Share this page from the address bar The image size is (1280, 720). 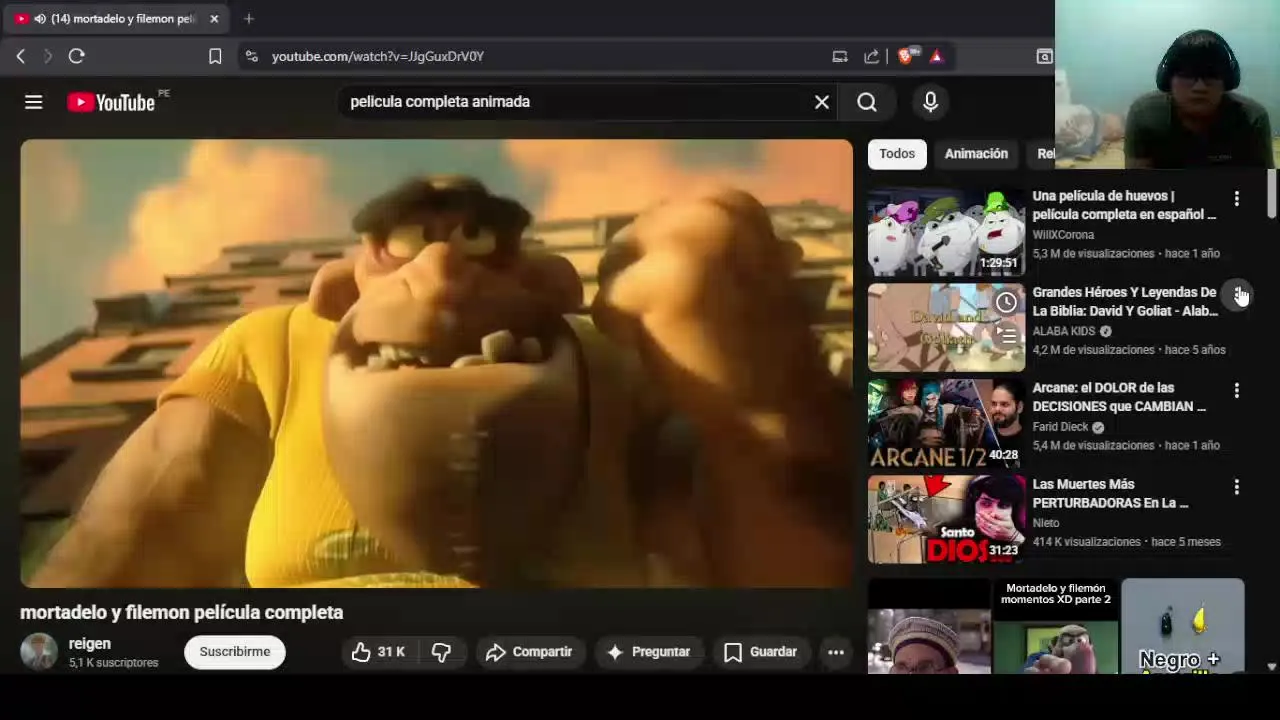[x=871, y=57]
